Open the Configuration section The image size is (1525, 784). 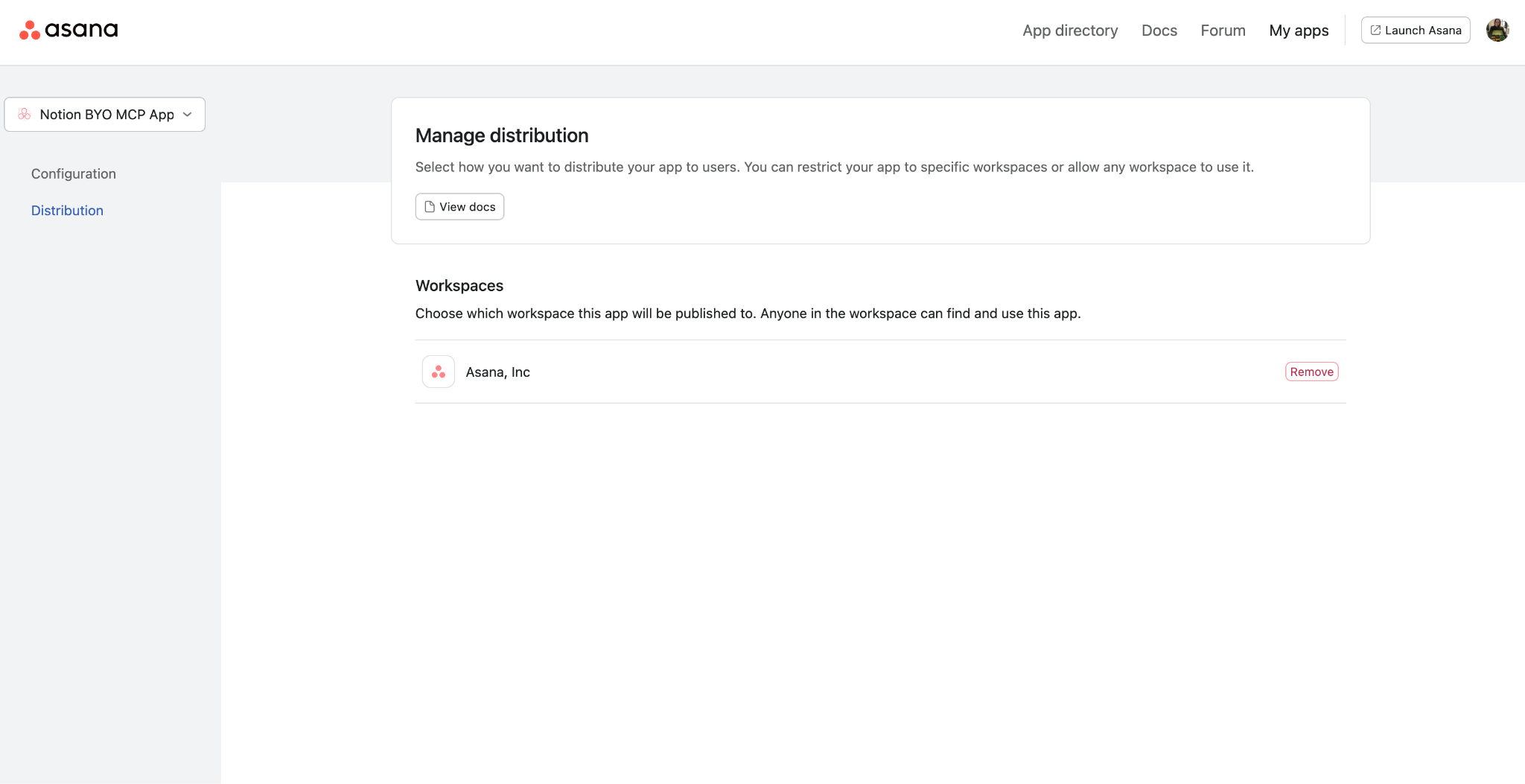pos(74,173)
